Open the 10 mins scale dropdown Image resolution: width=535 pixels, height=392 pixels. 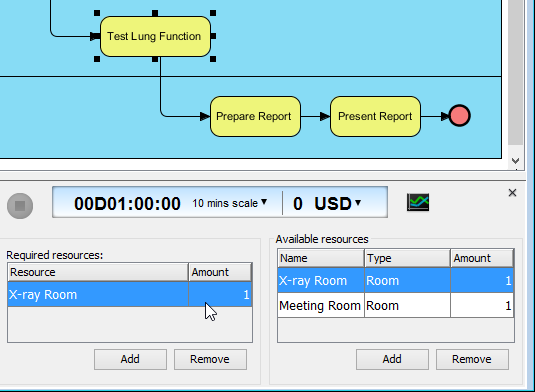229,203
